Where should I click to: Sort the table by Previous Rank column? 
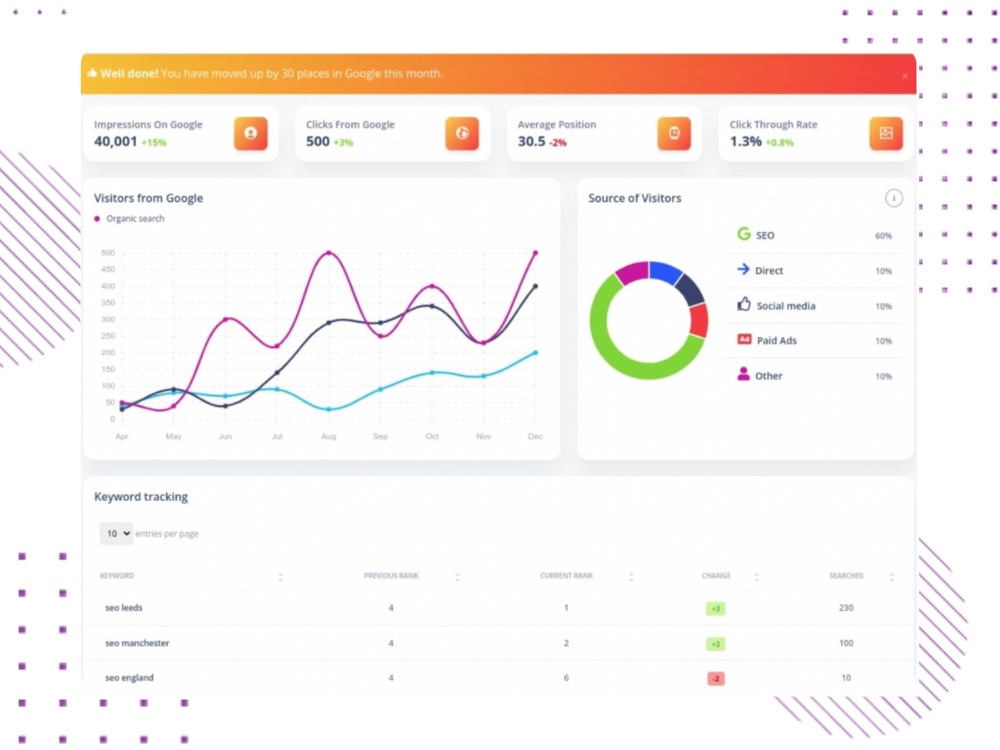457,577
